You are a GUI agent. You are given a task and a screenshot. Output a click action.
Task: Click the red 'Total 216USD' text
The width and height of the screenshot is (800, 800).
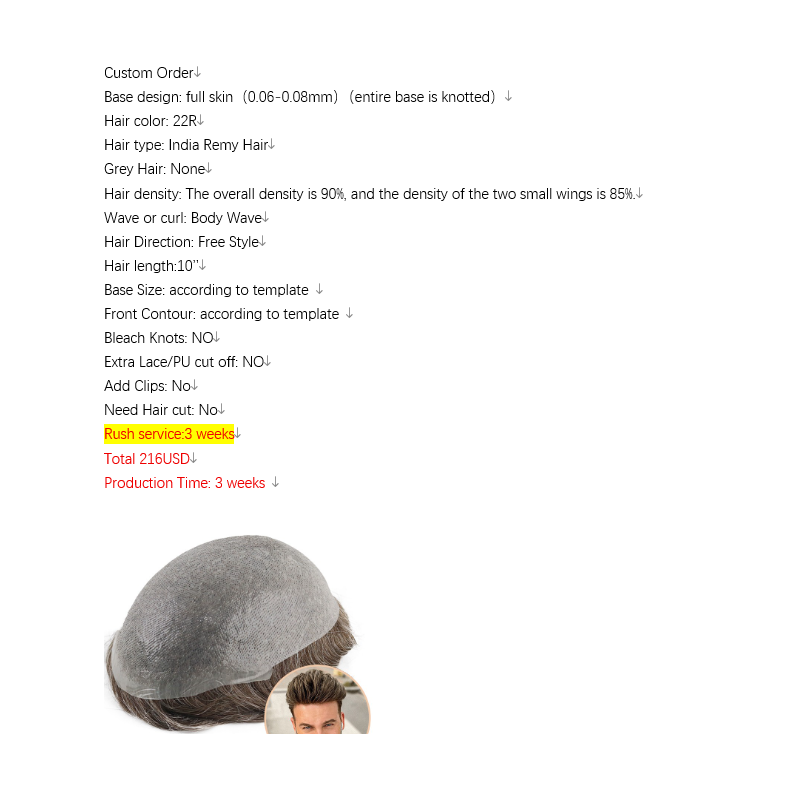[x=147, y=459]
